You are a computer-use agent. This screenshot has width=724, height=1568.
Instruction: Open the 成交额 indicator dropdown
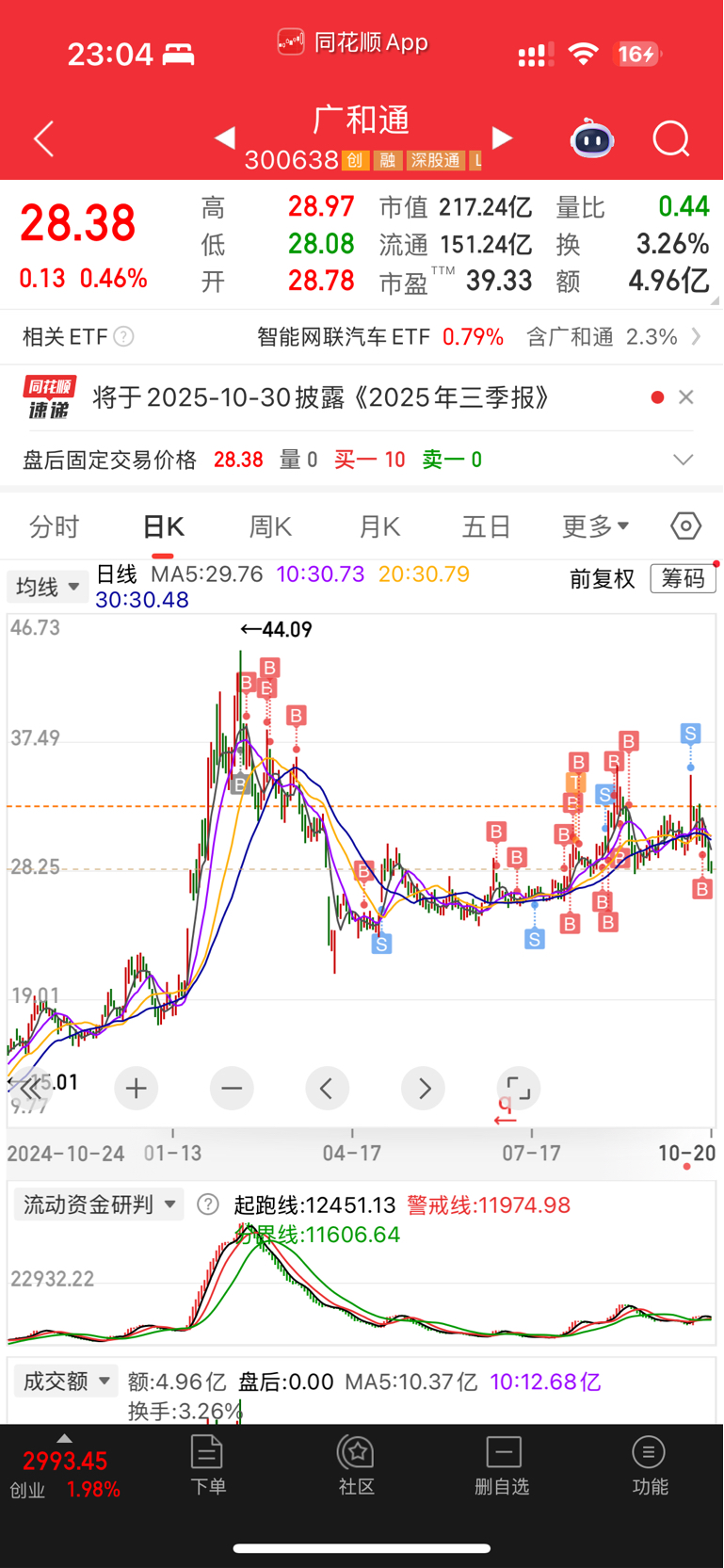point(67,1382)
